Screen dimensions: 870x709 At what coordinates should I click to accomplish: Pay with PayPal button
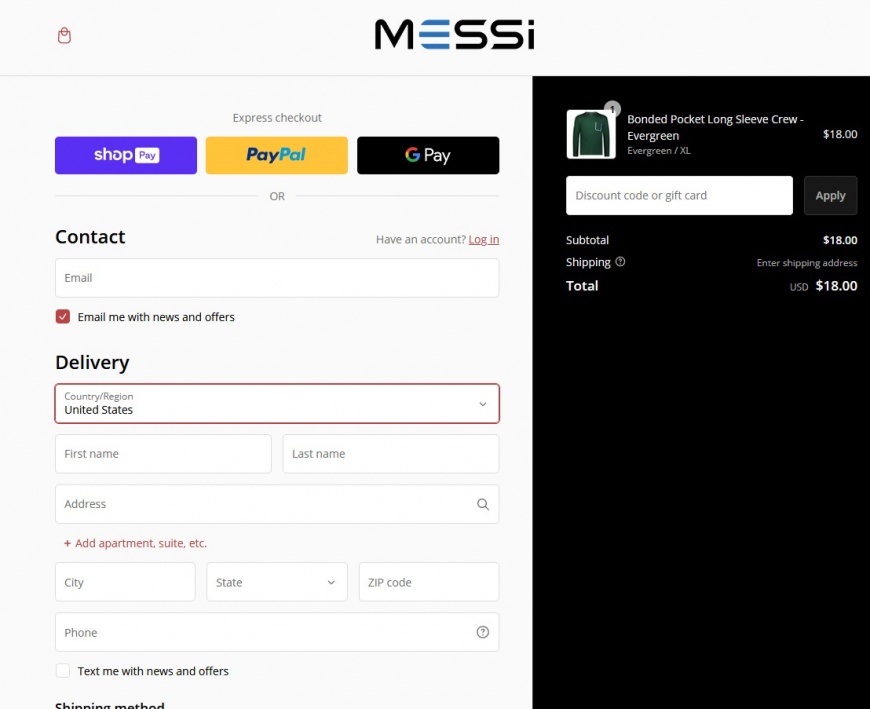point(277,155)
